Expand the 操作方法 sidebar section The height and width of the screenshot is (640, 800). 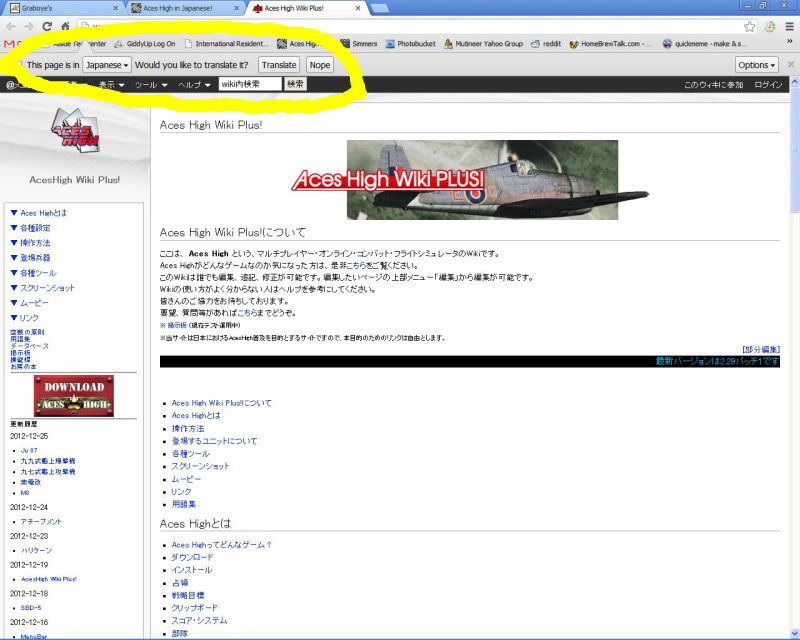coord(31,243)
